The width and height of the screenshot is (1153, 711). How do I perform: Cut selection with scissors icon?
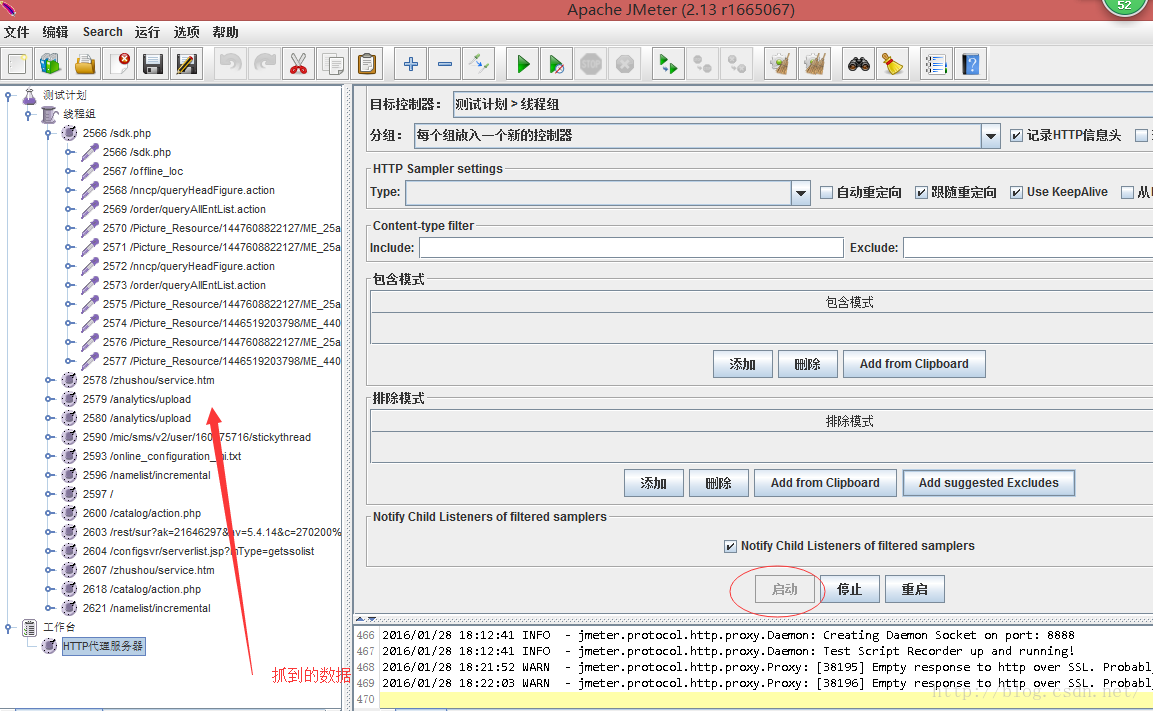tap(298, 65)
